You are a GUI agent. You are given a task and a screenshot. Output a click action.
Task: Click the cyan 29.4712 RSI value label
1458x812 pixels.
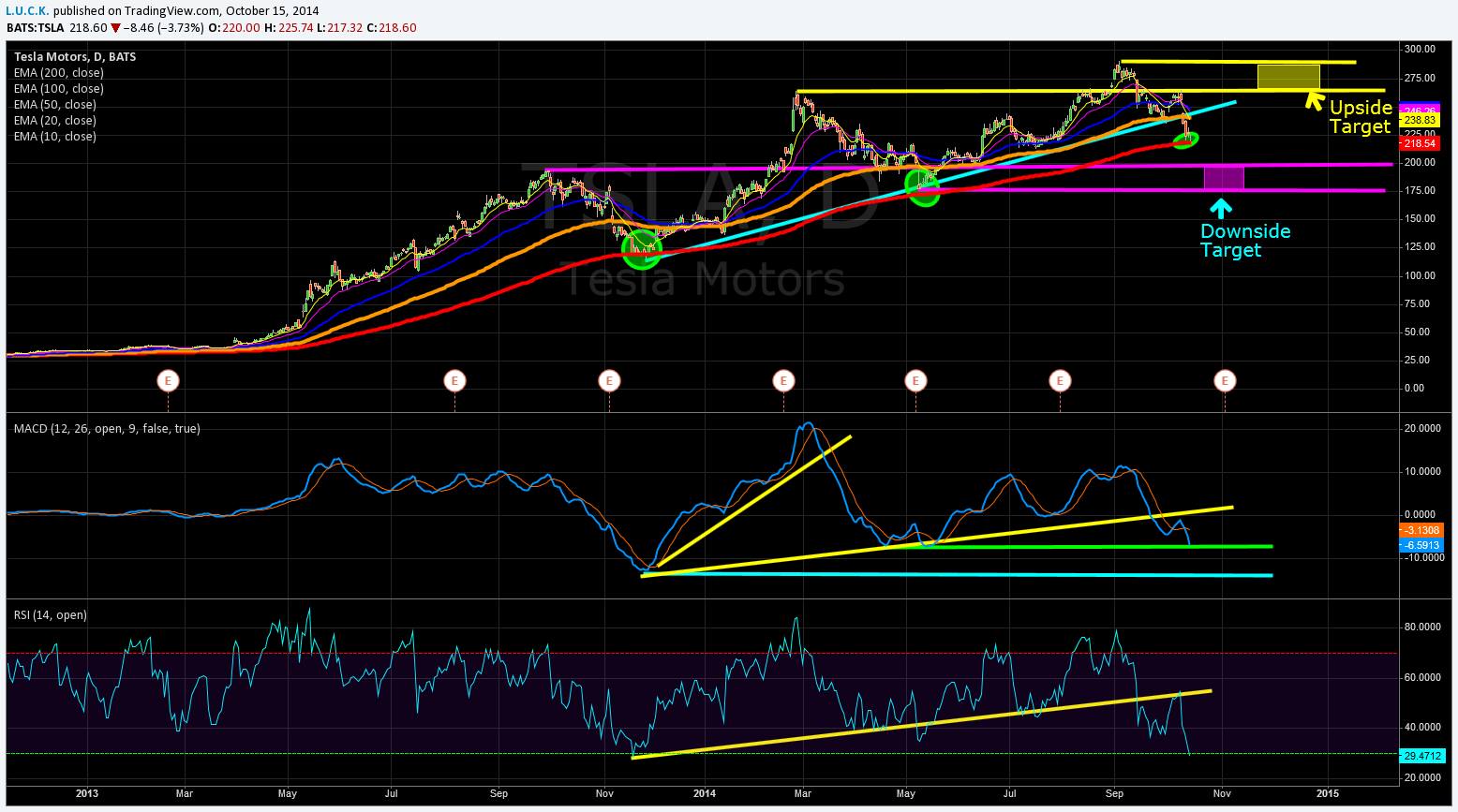pos(1421,754)
